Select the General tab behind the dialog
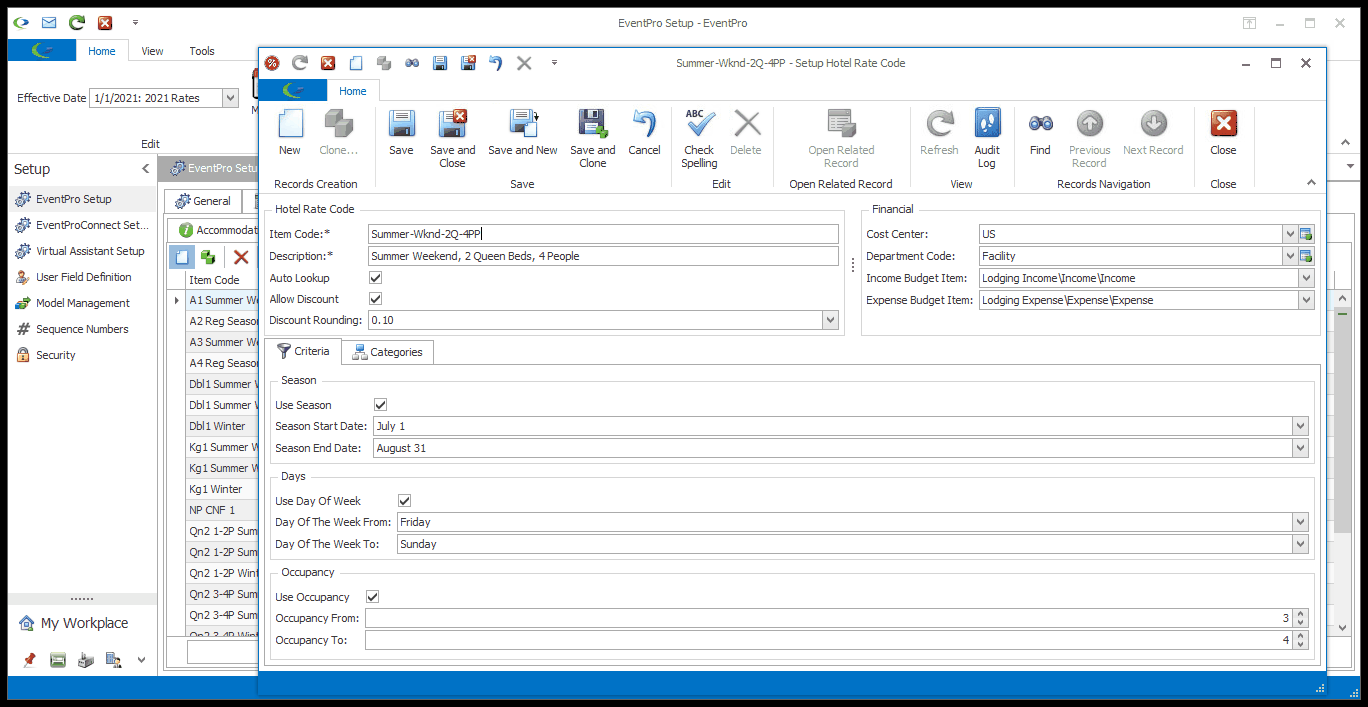Screen dimensions: 1368x707 pos(202,201)
